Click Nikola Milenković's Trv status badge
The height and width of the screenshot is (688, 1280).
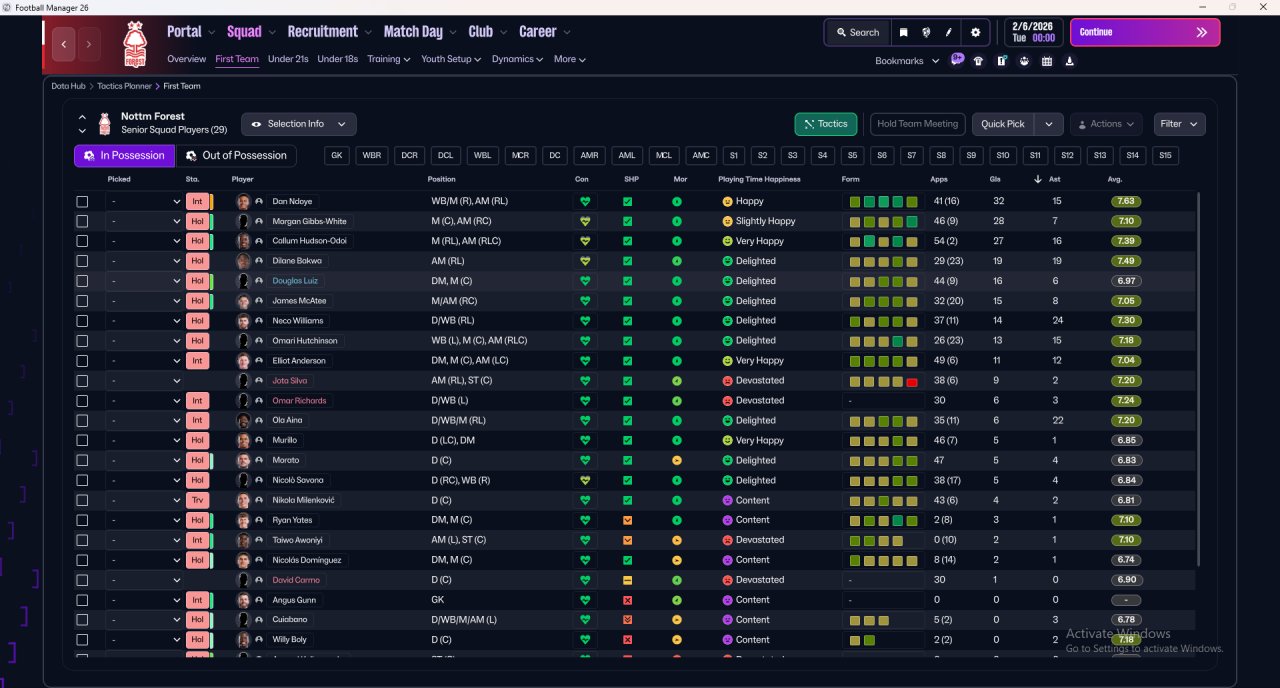(197, 500)
